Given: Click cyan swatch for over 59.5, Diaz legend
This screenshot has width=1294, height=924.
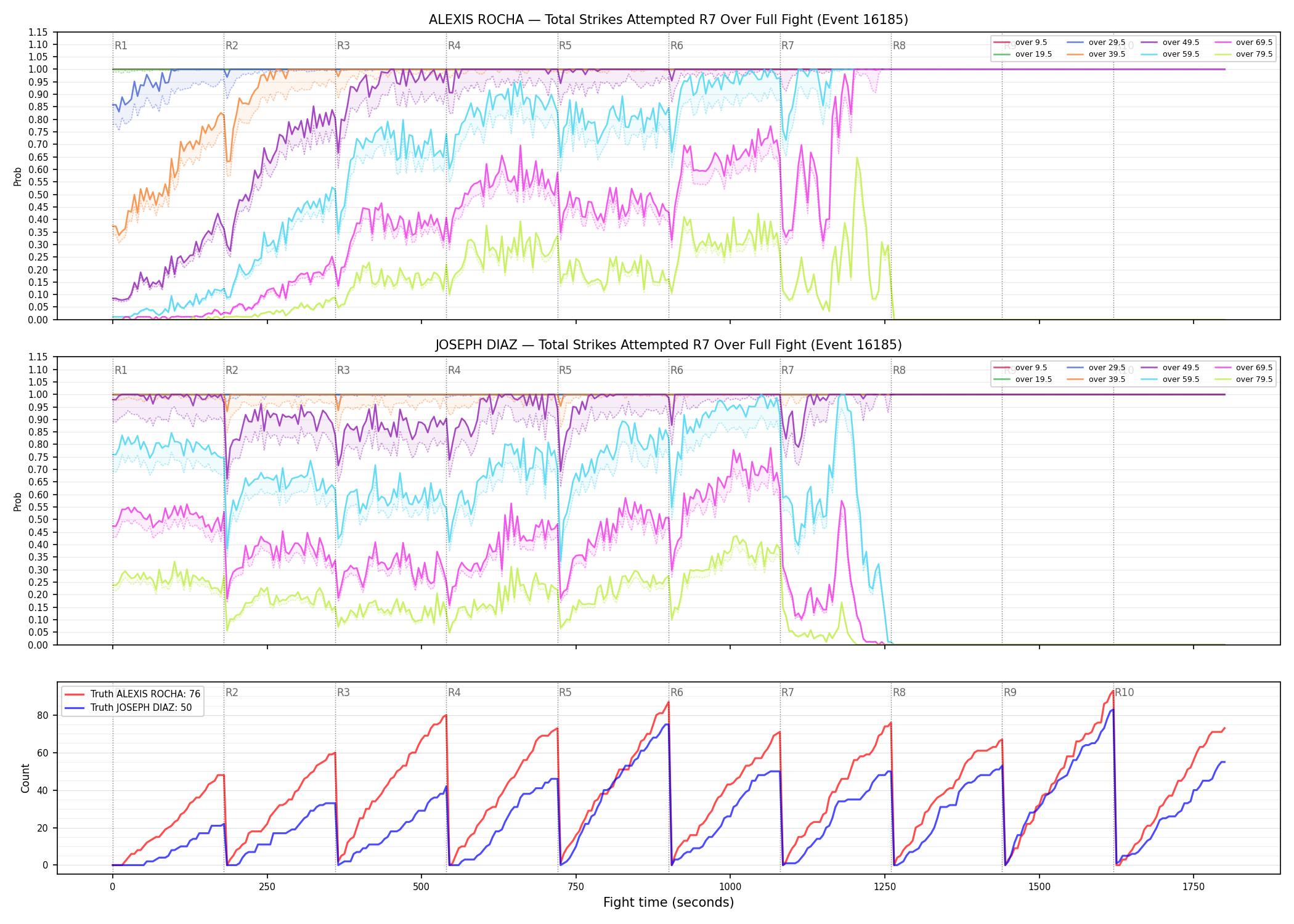Looking at the screenshot, I should [x=1150, y=379].
